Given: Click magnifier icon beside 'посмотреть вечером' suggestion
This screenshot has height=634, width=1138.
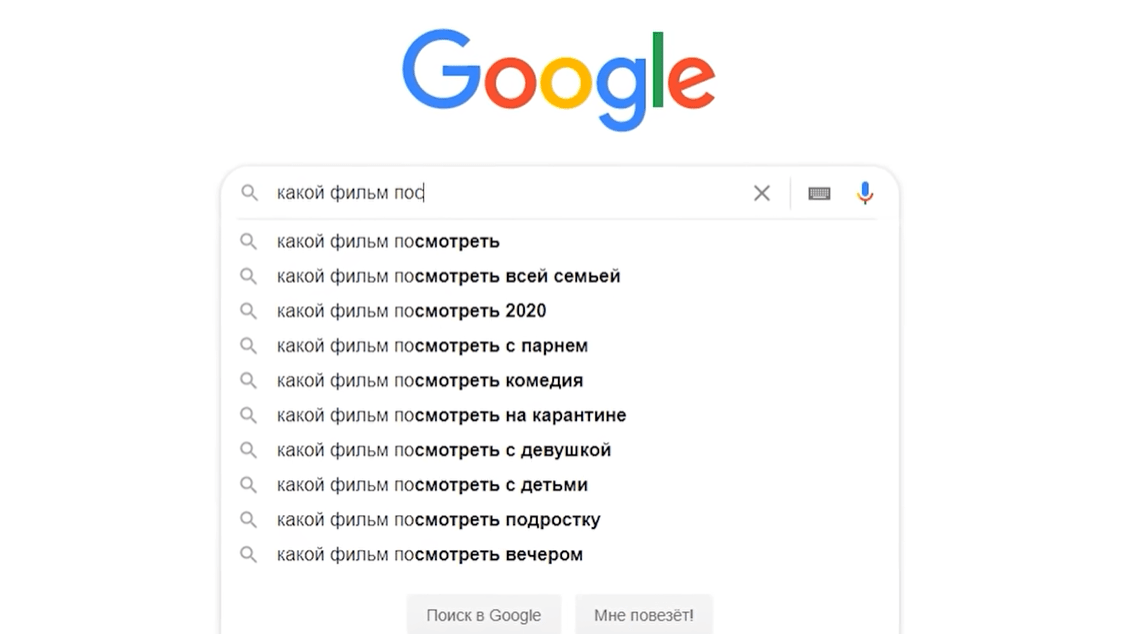Looking at the screenshot, I should tap(249, 554).
